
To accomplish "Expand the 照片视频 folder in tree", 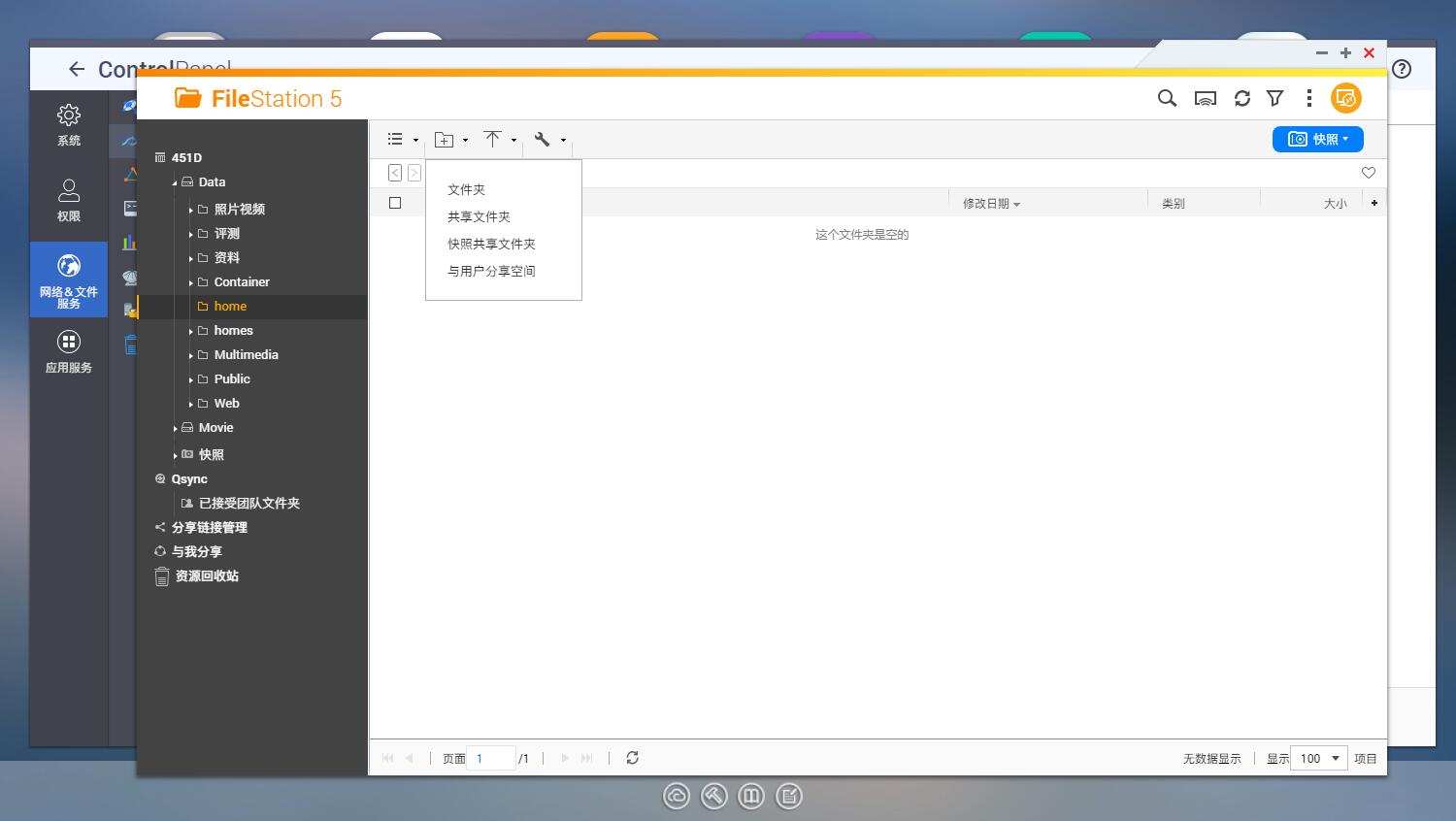I will point(191,210).
